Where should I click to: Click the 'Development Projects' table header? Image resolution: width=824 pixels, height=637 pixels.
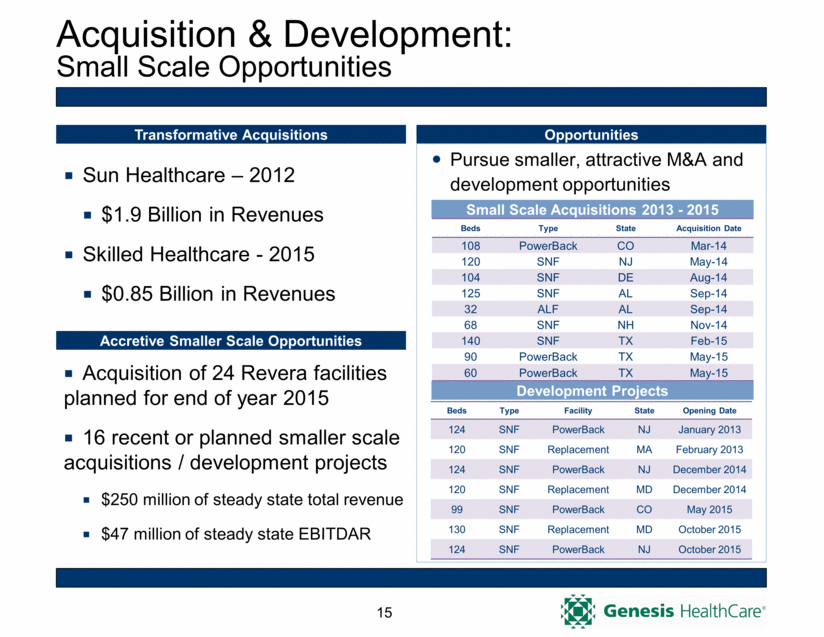[x=592, y=391]
